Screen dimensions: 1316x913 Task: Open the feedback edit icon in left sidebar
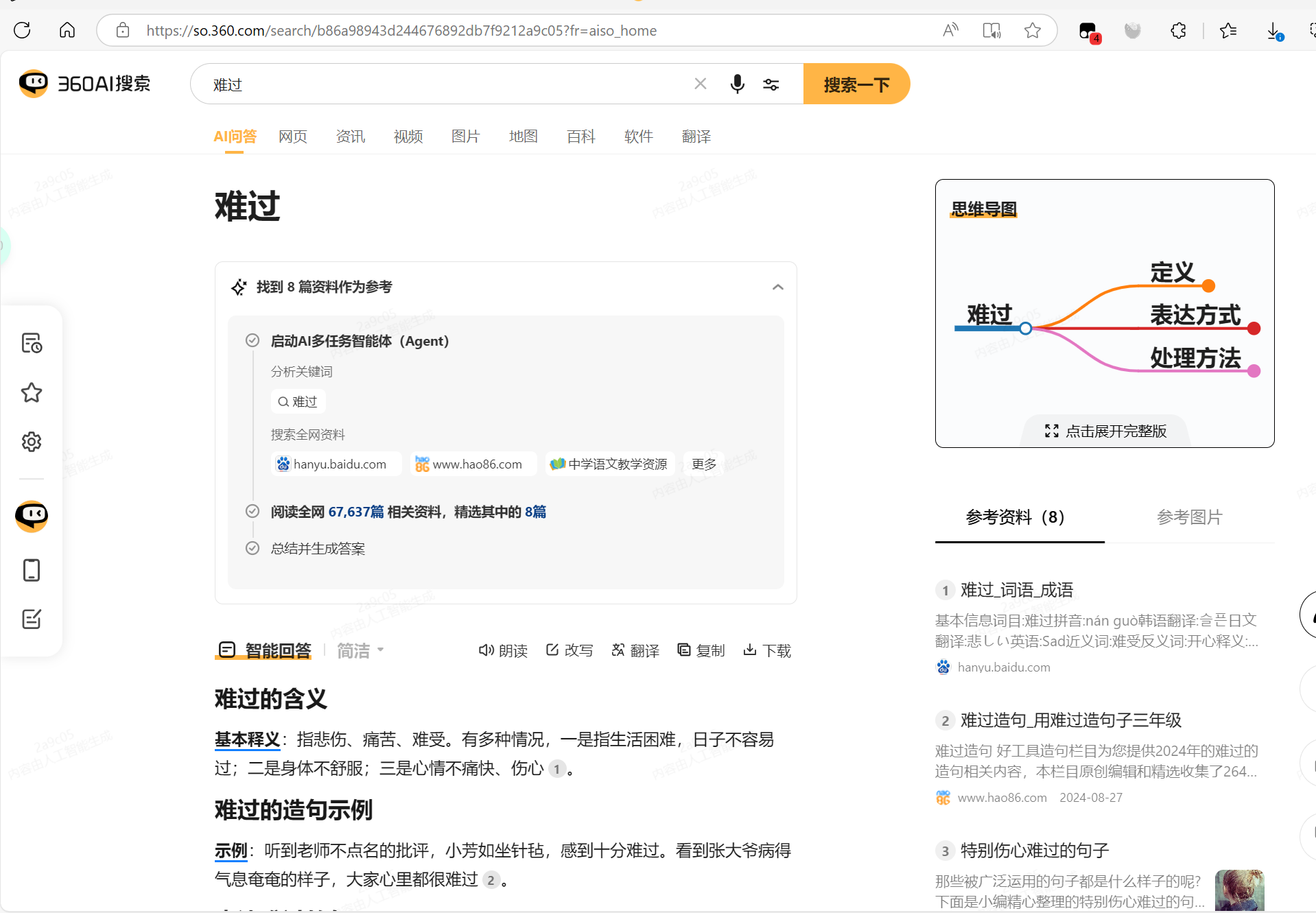click(32, 619)
